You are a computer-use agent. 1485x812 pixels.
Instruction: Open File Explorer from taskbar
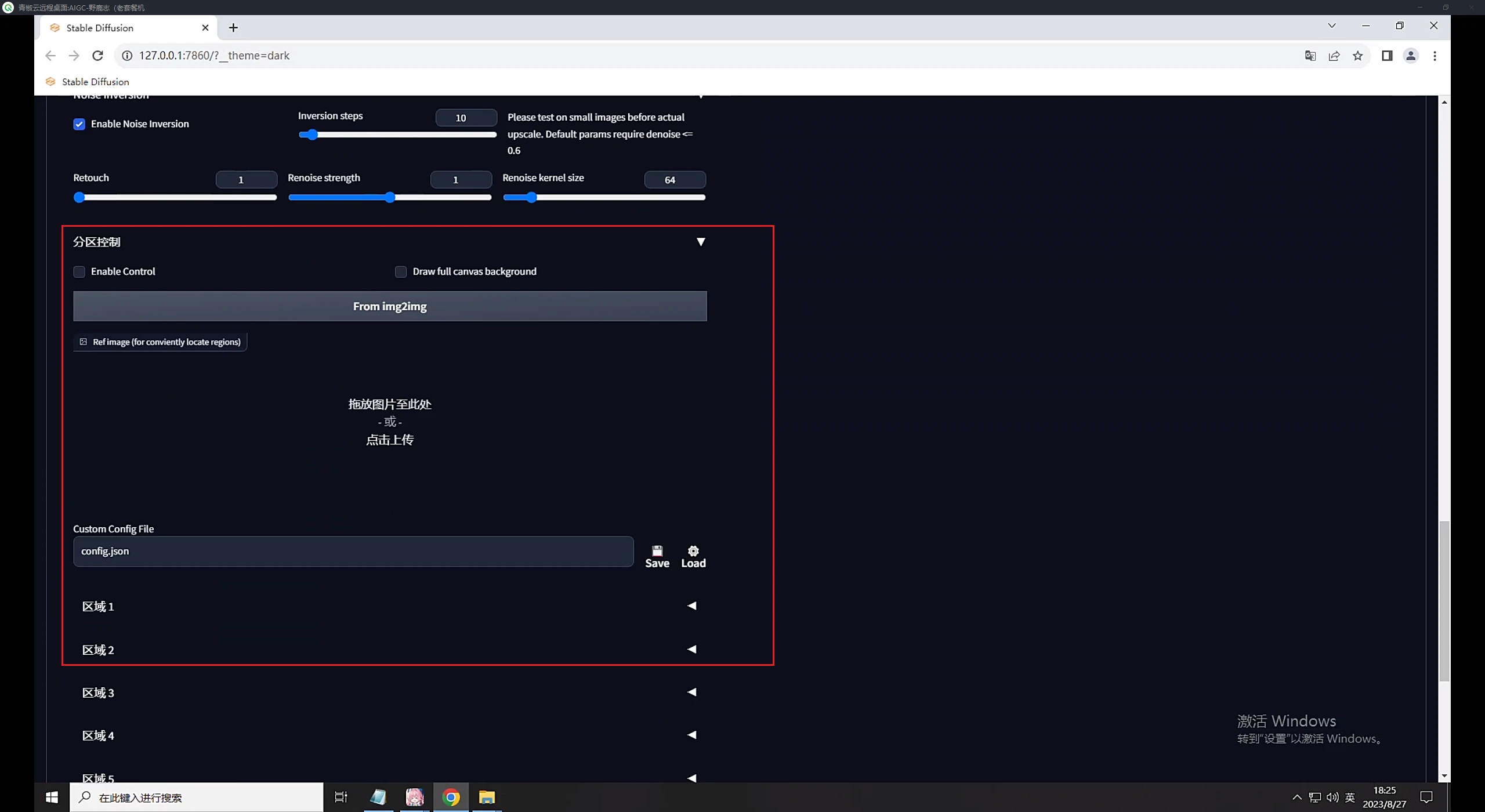coord(486,797)
